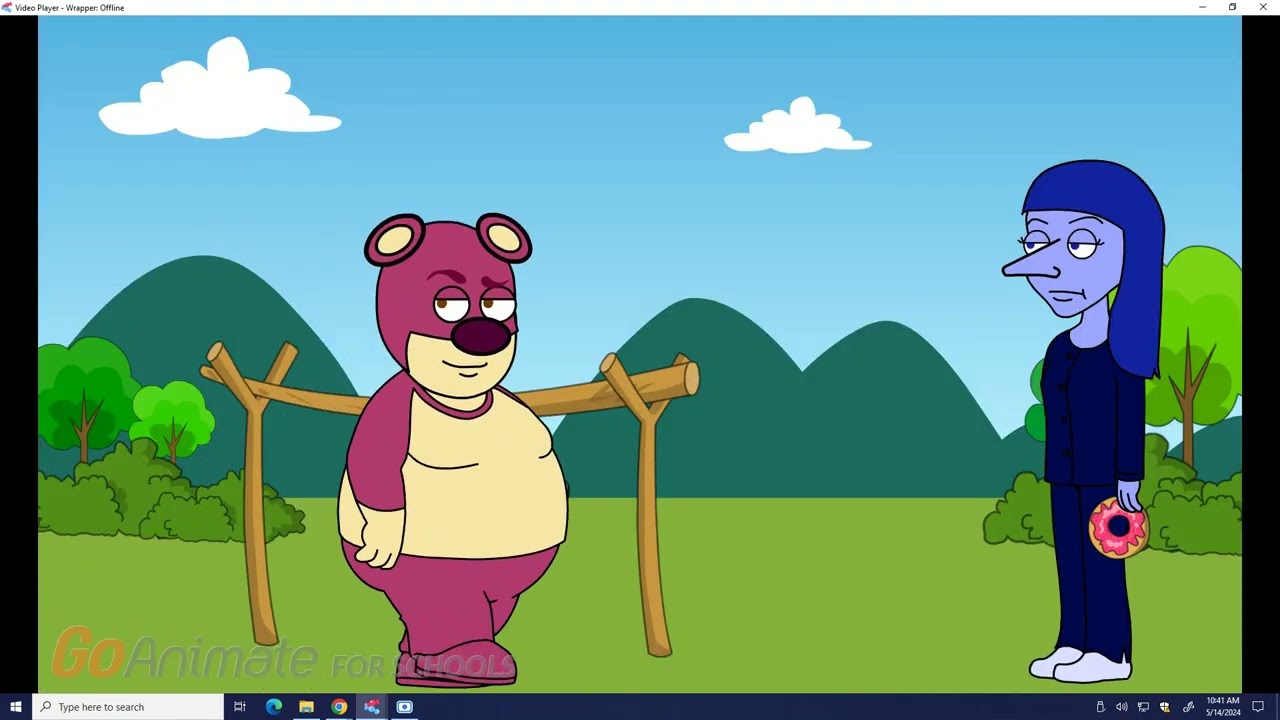Click the pink frosted donut she holds
Screen dimensions: 1280x720
pos(1118,528)
